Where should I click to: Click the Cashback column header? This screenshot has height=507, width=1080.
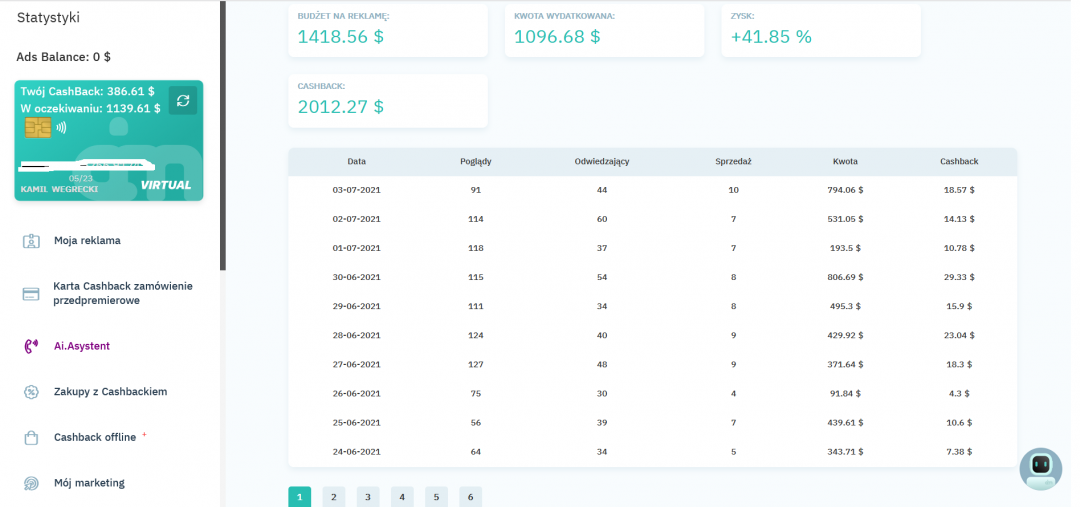pos(958,162)
